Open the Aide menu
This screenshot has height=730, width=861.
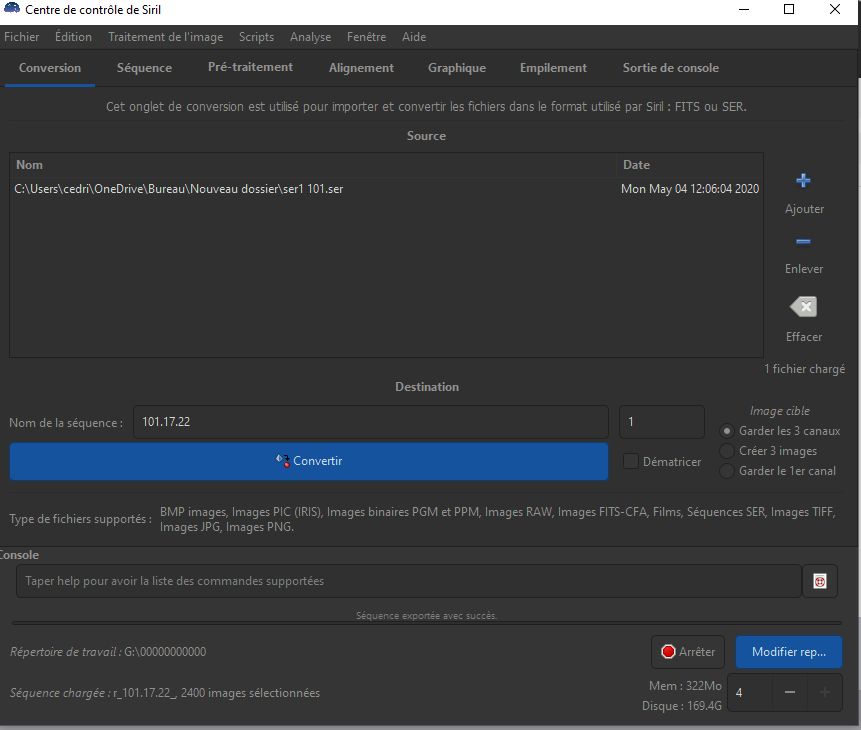coord(413,37)
